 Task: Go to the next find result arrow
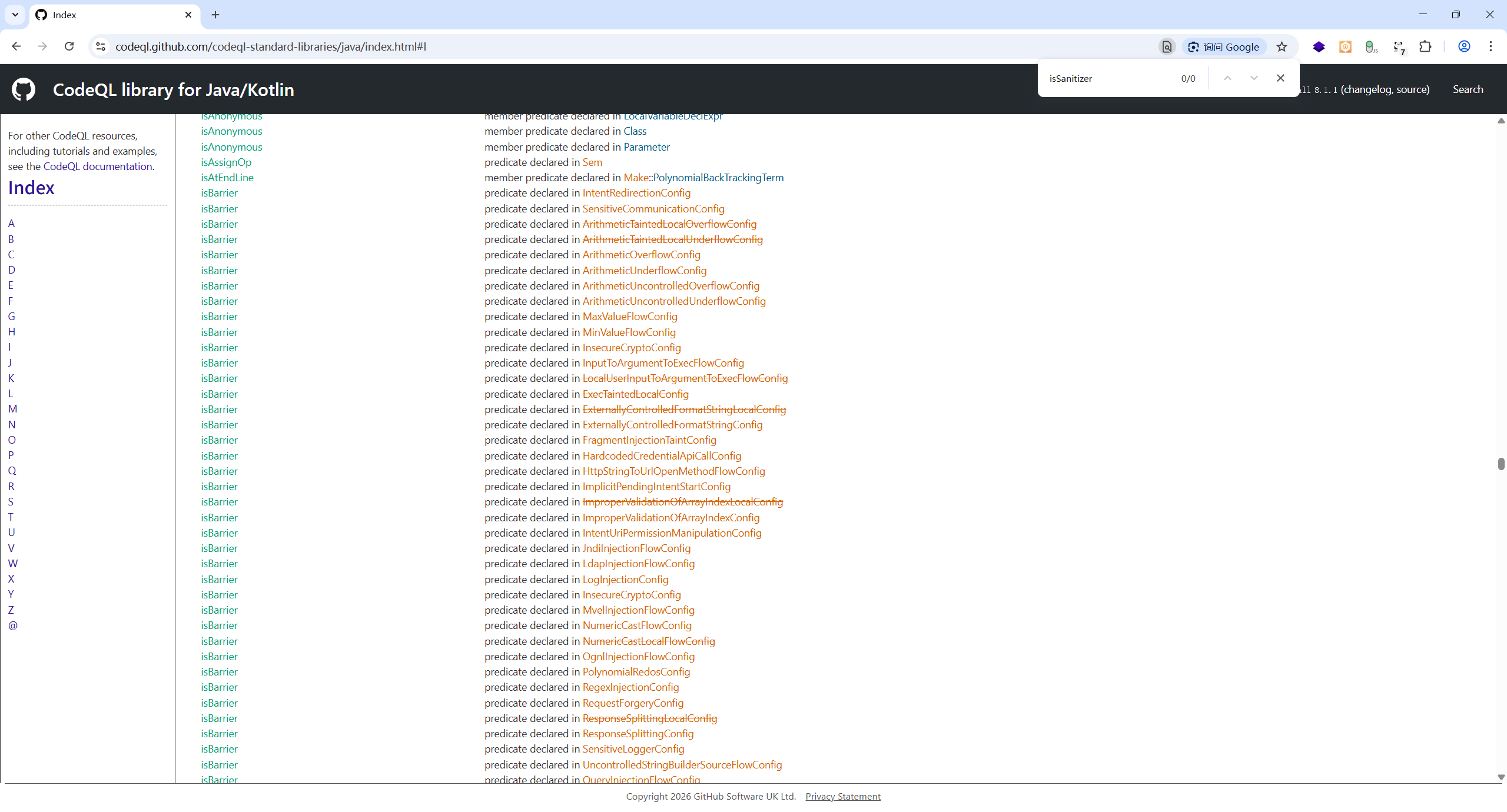pos(1254,78)
